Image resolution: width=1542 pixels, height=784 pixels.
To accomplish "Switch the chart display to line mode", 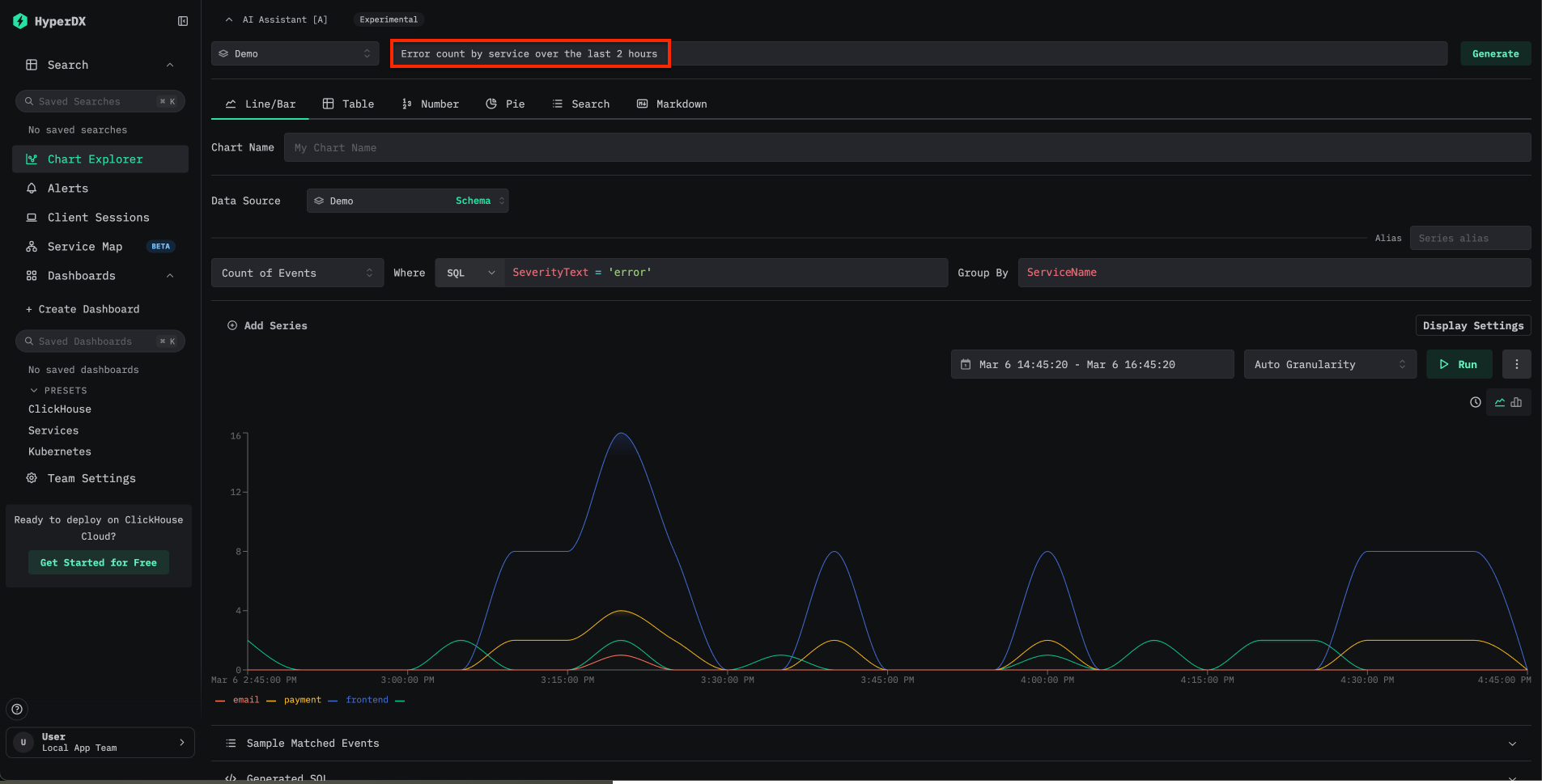I will click(x=1499, y=402).
